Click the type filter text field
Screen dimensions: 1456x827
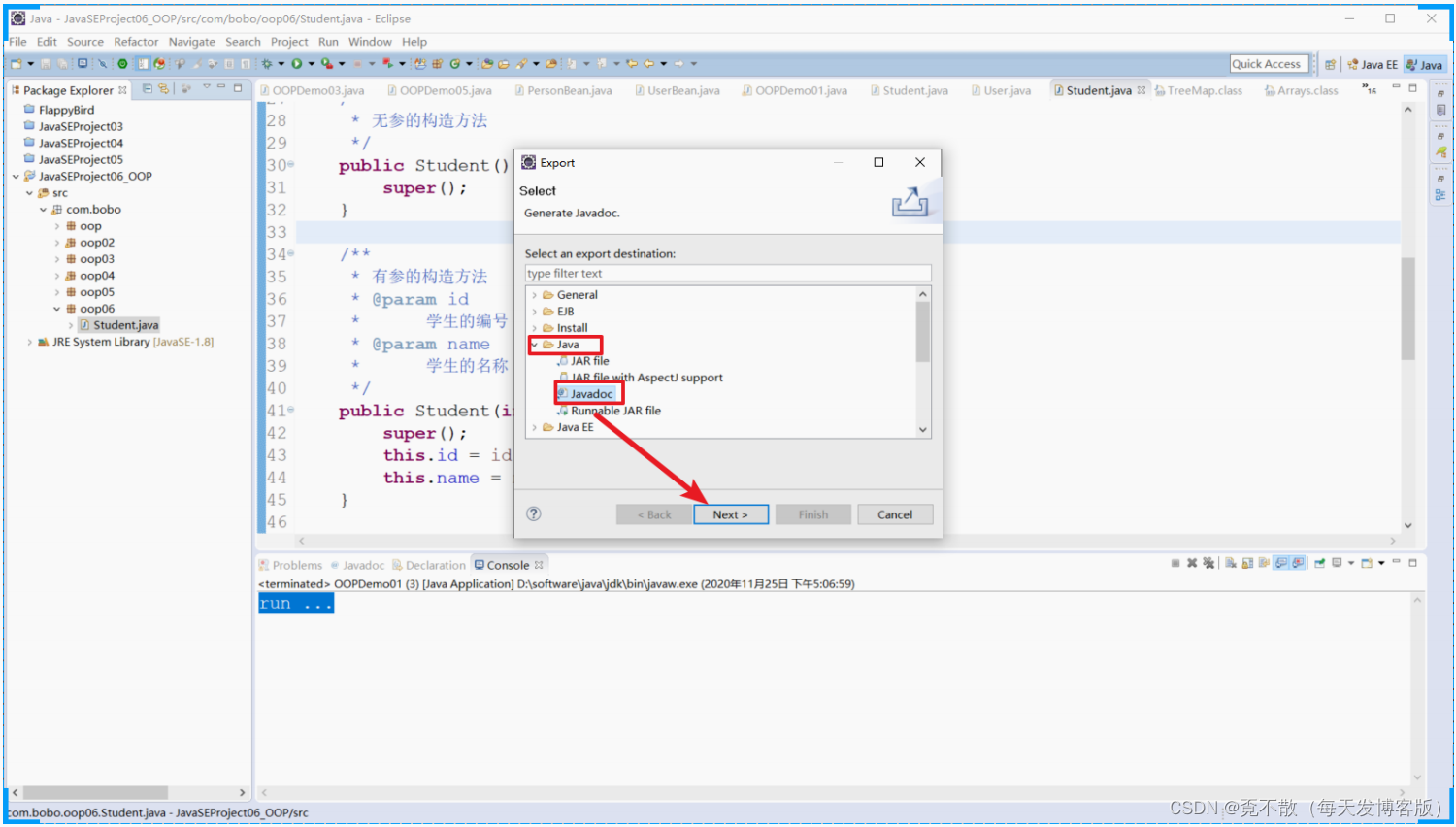click(x=728, y=273)
